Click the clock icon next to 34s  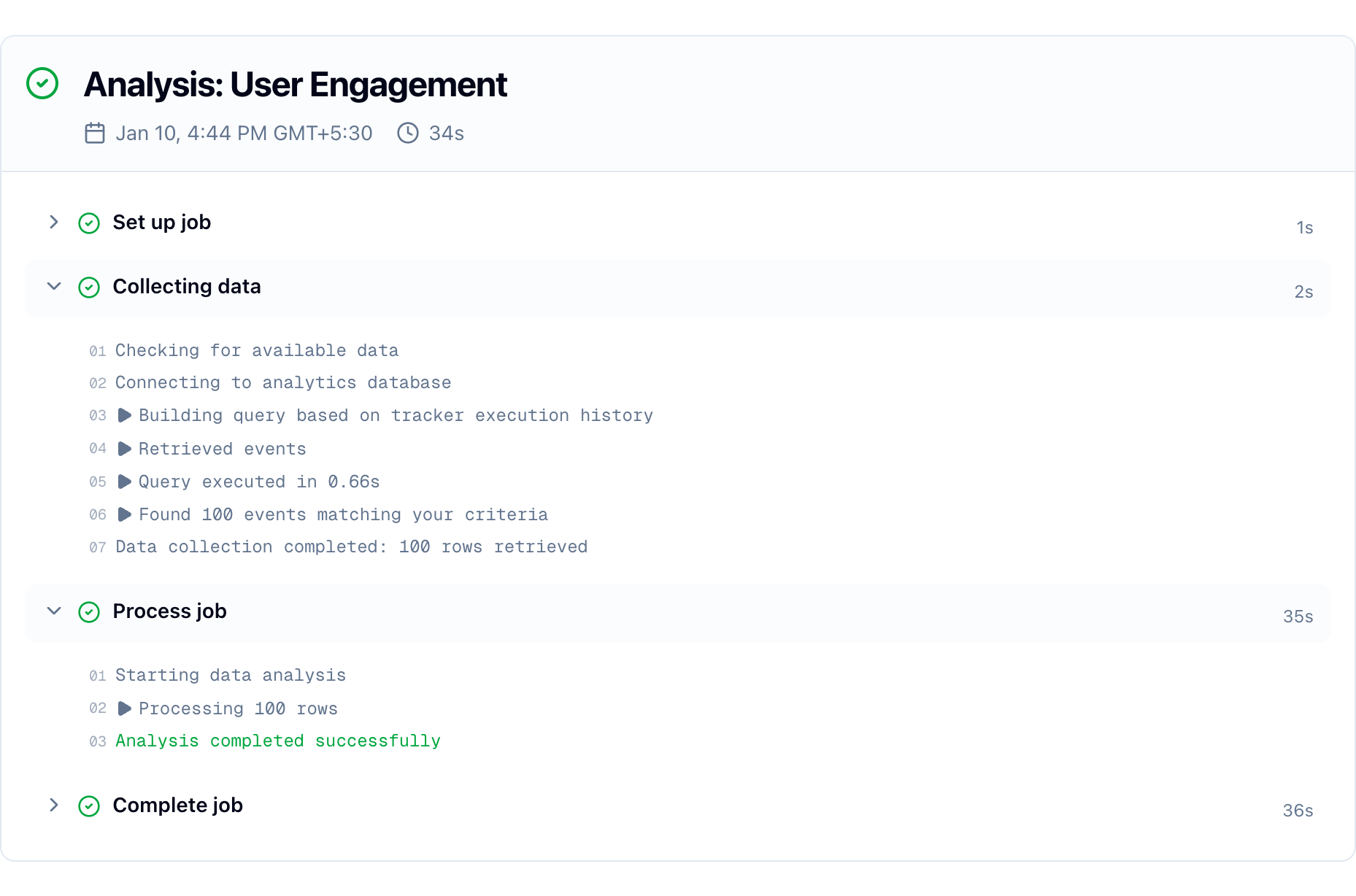tap(408, 133)
